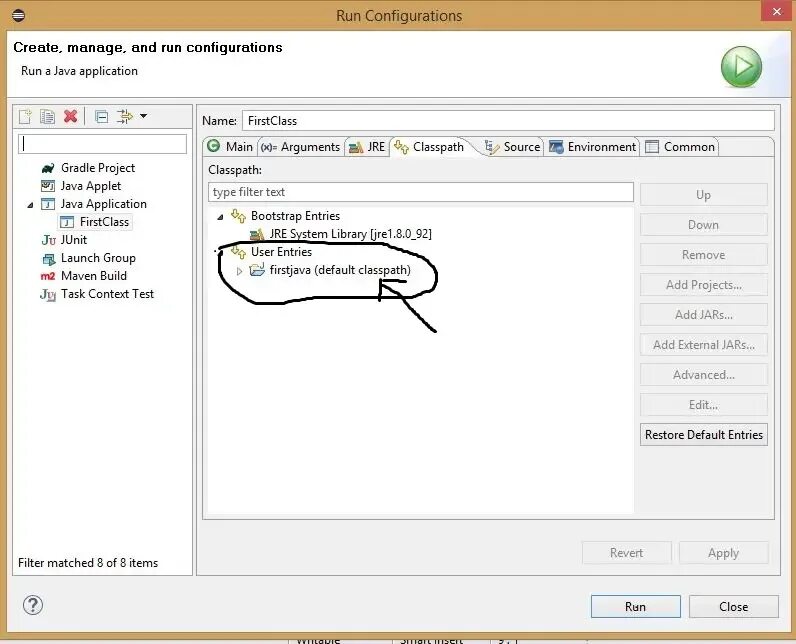
Task: Click the Duplicate launch configuration icon
Action: coord(47,116)
